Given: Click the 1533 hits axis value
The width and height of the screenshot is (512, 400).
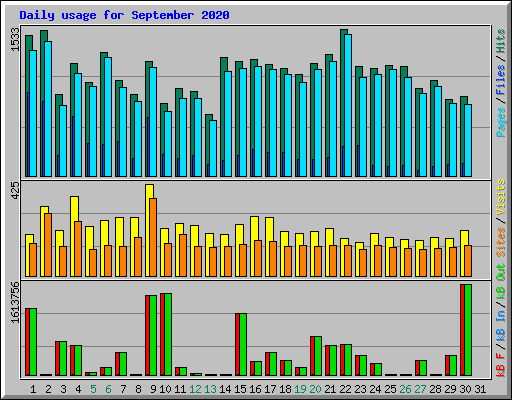Looking at the screenshot, I should pos(15,39).
